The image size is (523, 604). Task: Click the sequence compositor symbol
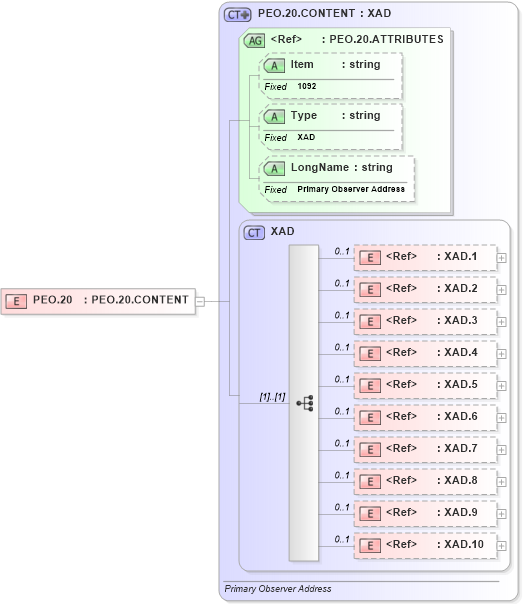[x=305, y=403]
